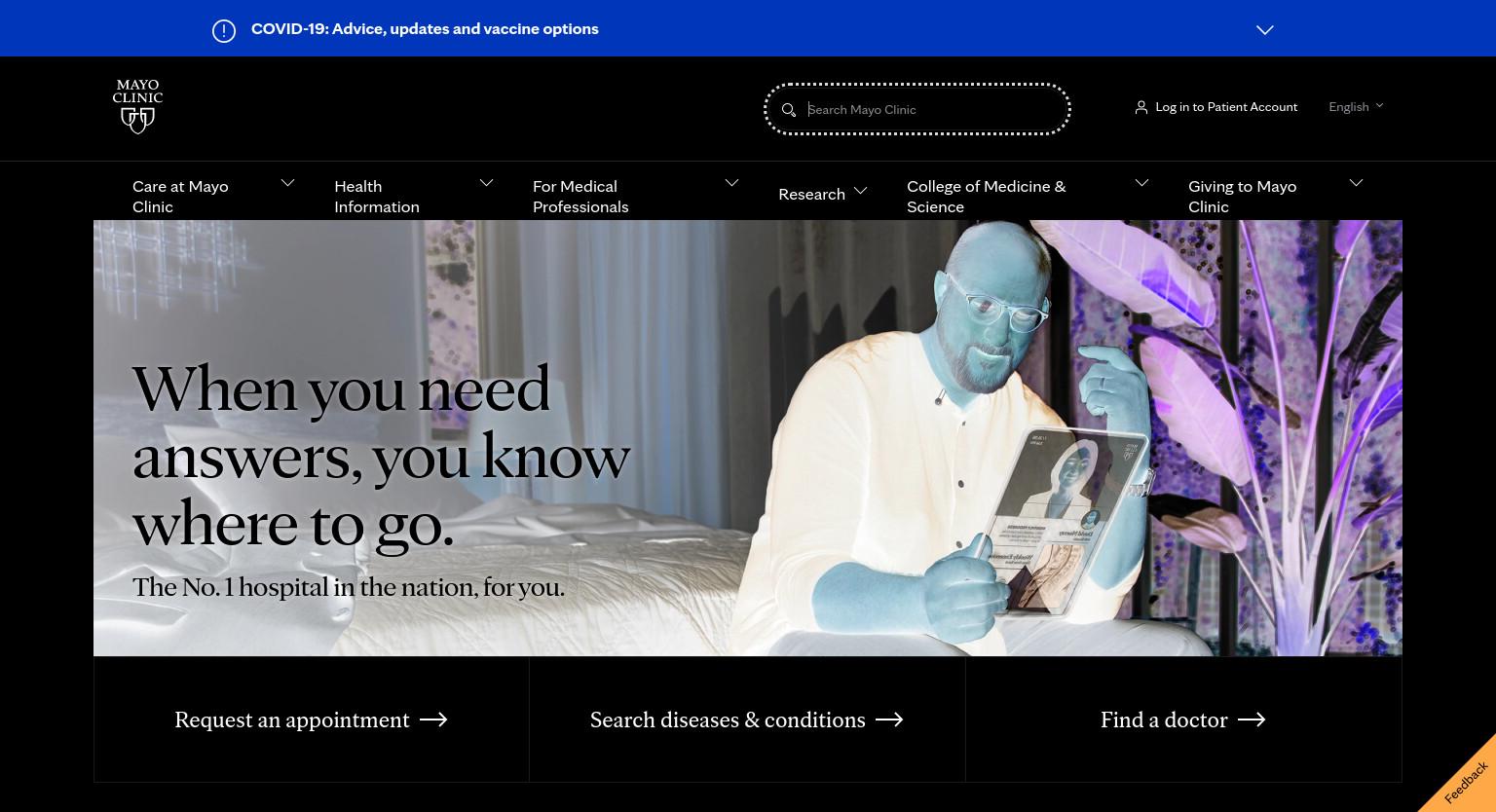Click the search magnifier icon
Image resolution: width=1496 pixels, height=812 pixels.
(789, 110)
